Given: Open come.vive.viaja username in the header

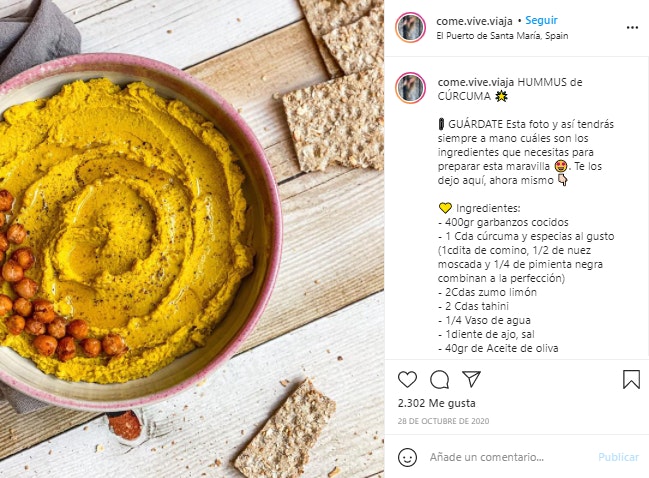Looking at the screenshot, I should coord(474,21).
